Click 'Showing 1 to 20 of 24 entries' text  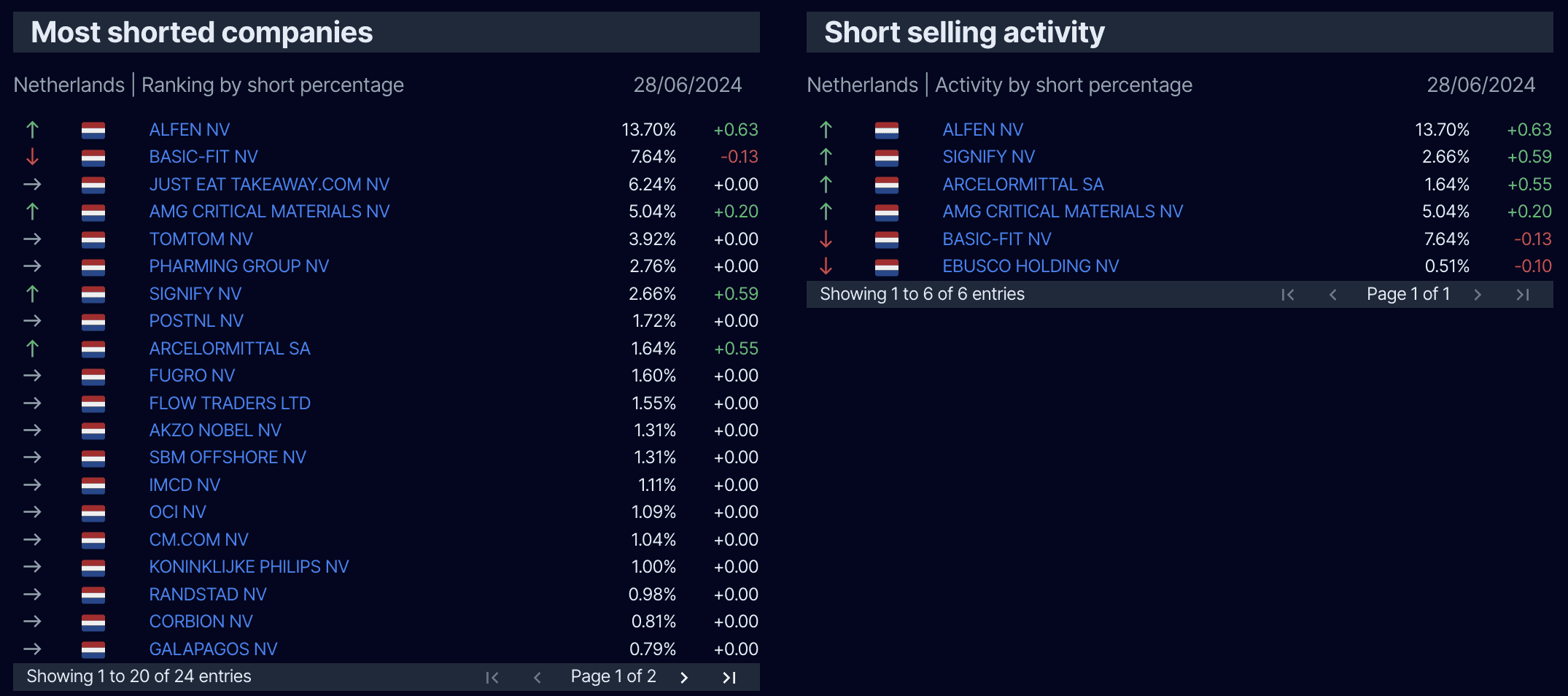click(x=139, y=676)
